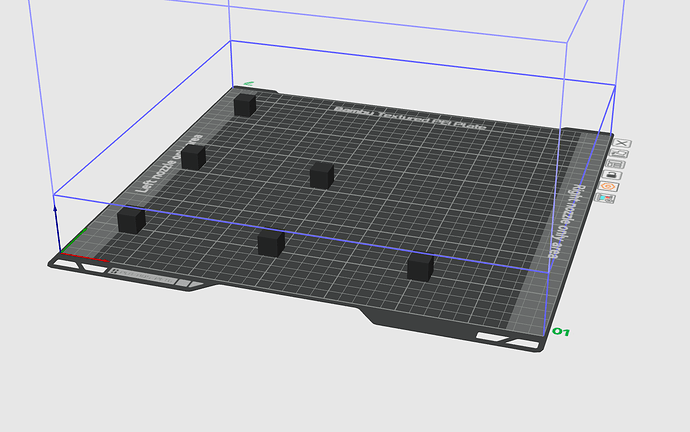Select the cube nearest the axis origin
The width and height of the screenshot is (690, 432).
pos(131,220)
